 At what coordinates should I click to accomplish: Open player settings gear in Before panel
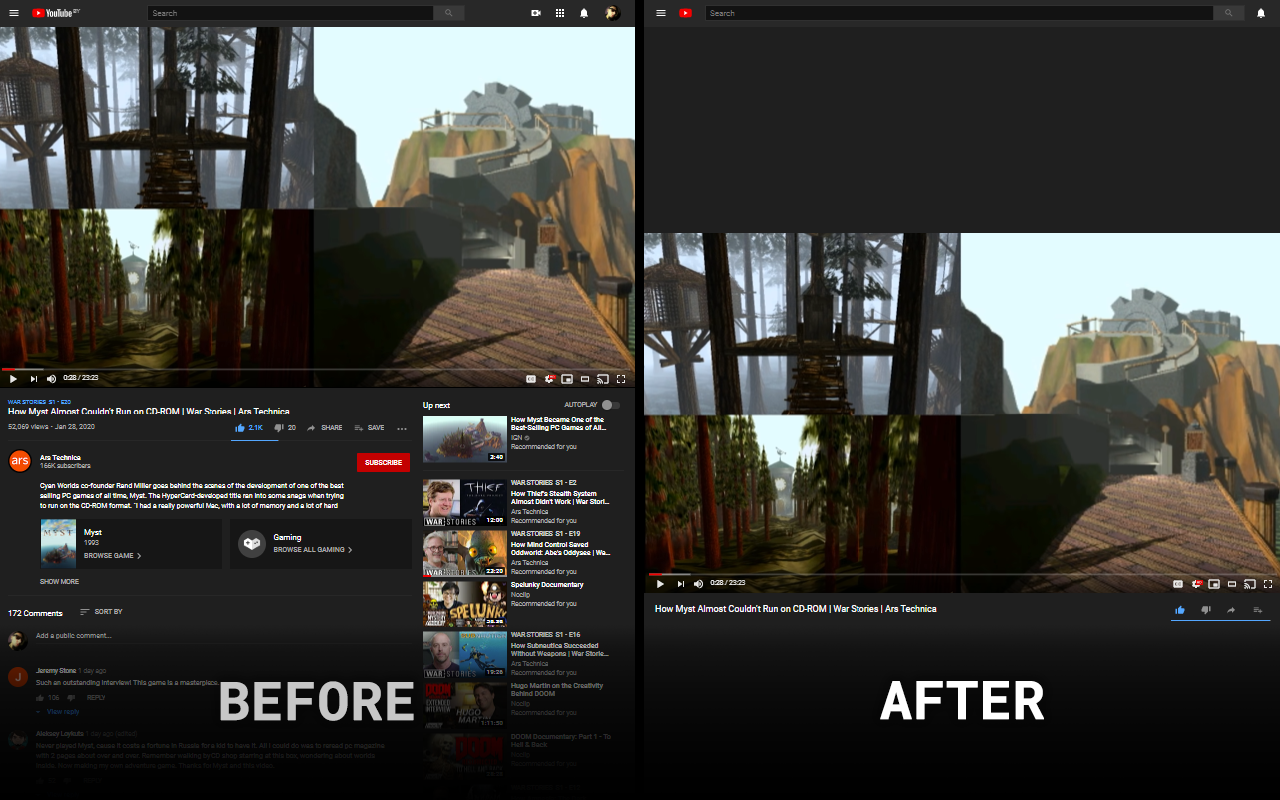pyautogui.click(x=549, y=379)
